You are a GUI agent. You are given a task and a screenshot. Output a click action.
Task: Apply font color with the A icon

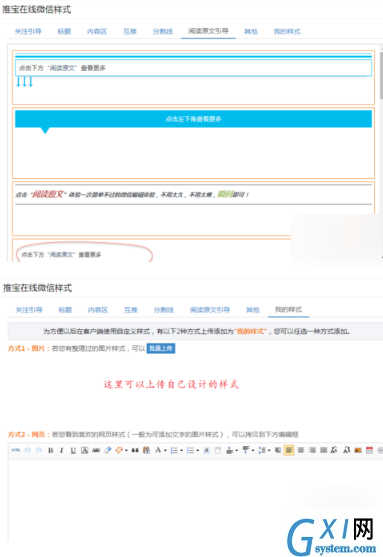tap(158, 450)
